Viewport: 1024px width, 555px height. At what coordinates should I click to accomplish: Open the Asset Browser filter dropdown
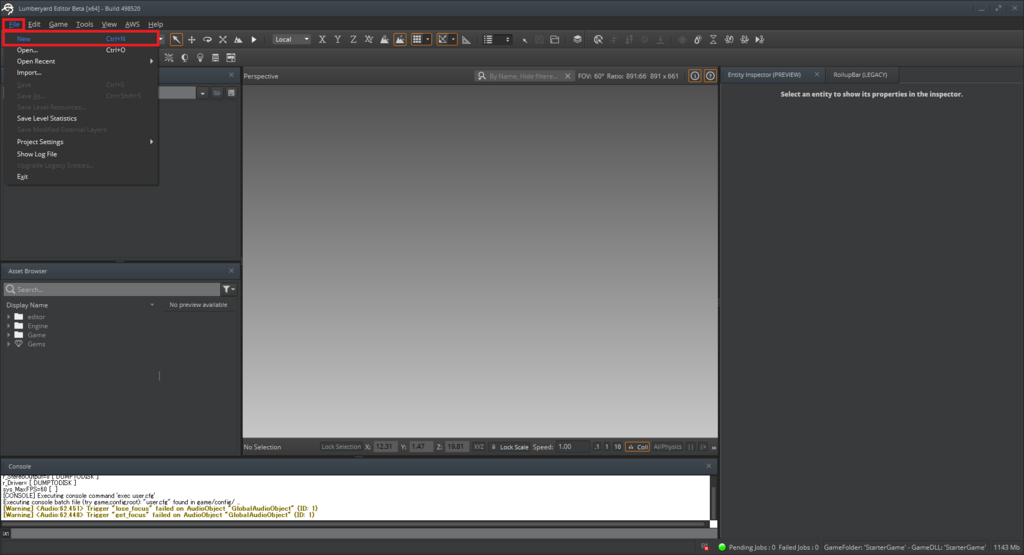pyautogui.click(x=229, y=289)
